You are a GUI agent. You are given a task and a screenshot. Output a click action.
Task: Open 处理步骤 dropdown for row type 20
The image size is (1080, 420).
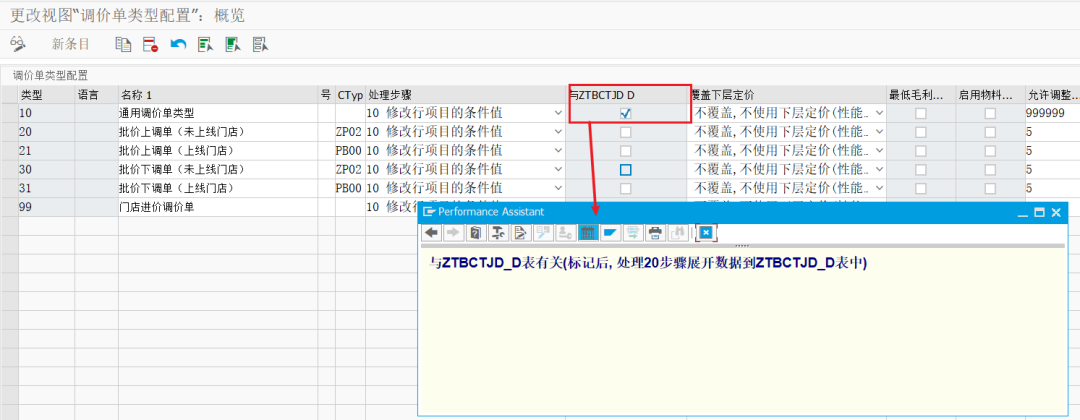[557, 132]
